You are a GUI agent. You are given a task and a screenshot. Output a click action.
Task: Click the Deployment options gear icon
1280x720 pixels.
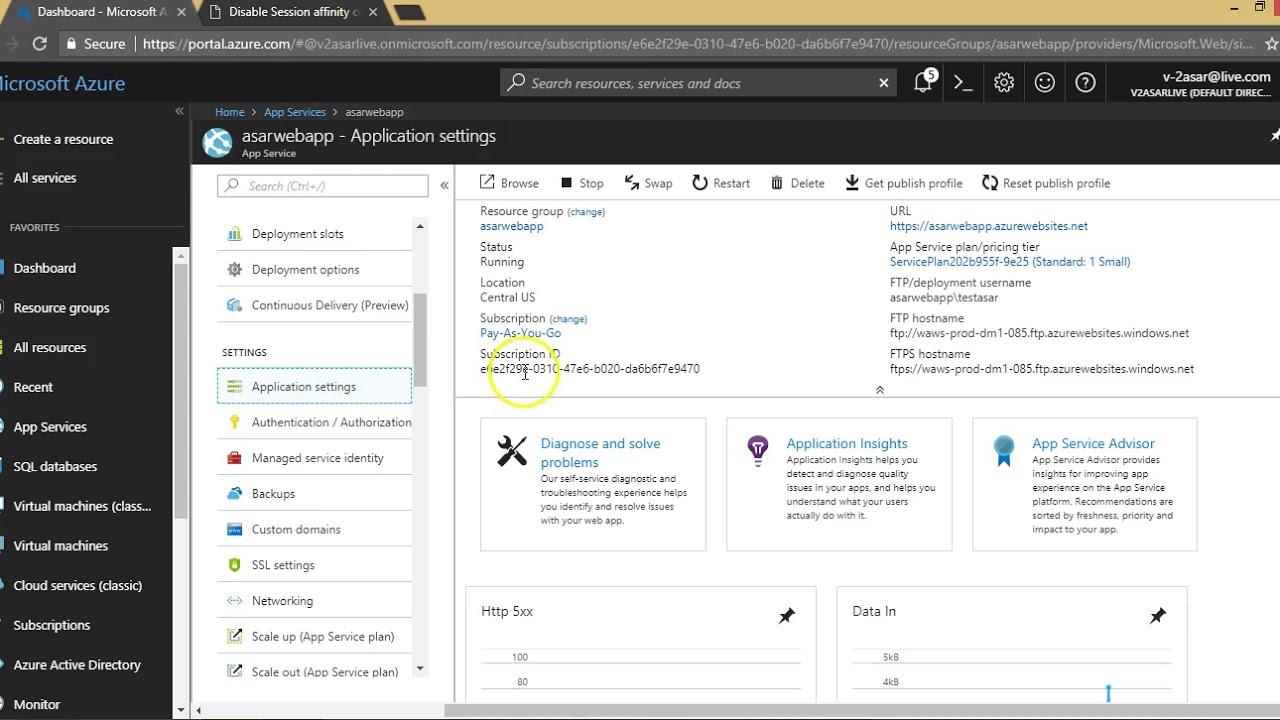tap(234, 269)
